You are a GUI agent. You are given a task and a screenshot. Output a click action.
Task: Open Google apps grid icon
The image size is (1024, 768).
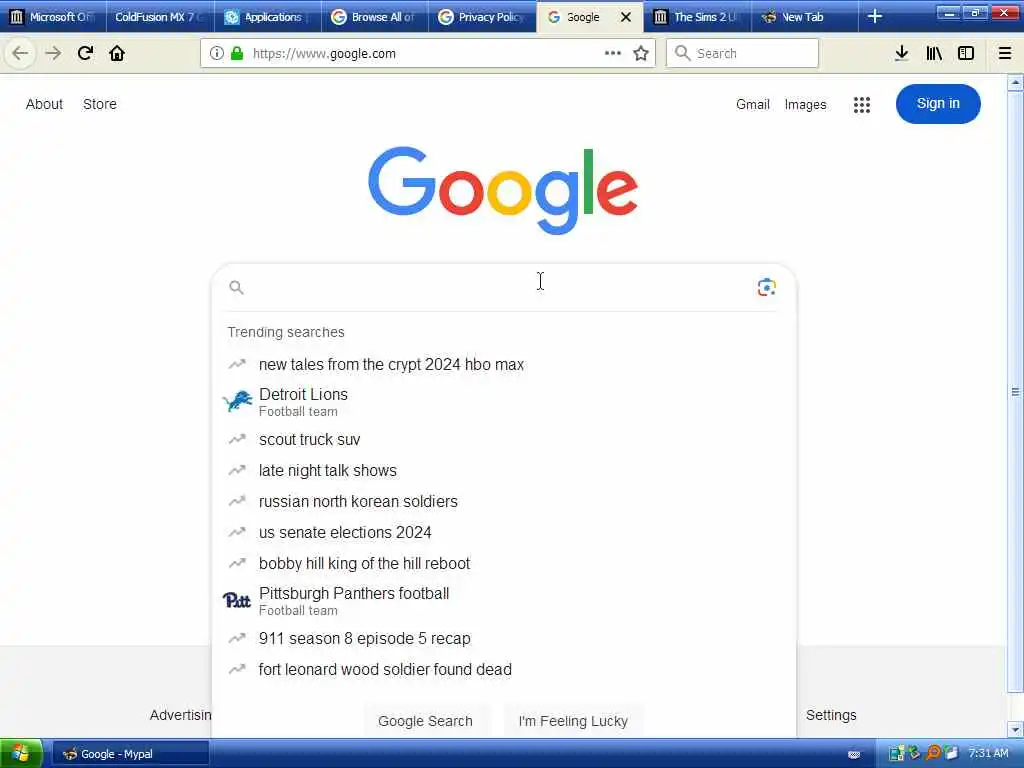click(x=862, y=104)
